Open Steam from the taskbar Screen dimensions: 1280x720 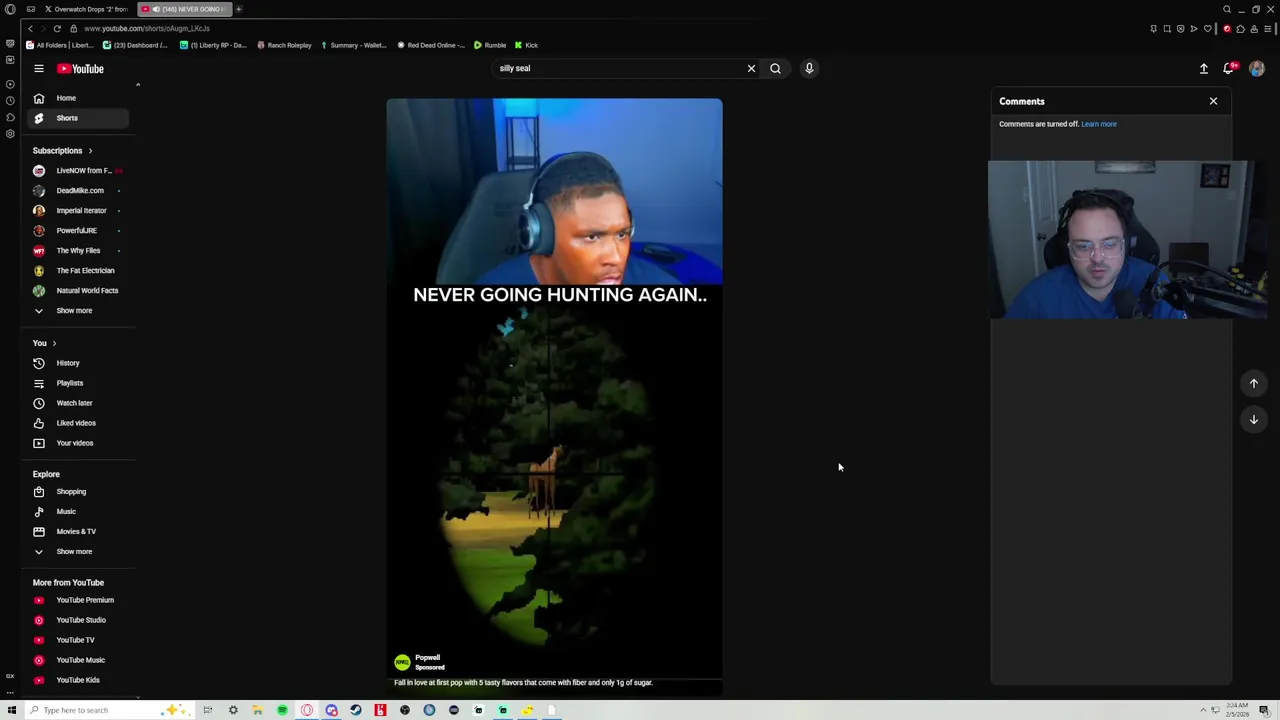(x=356, y=710)
